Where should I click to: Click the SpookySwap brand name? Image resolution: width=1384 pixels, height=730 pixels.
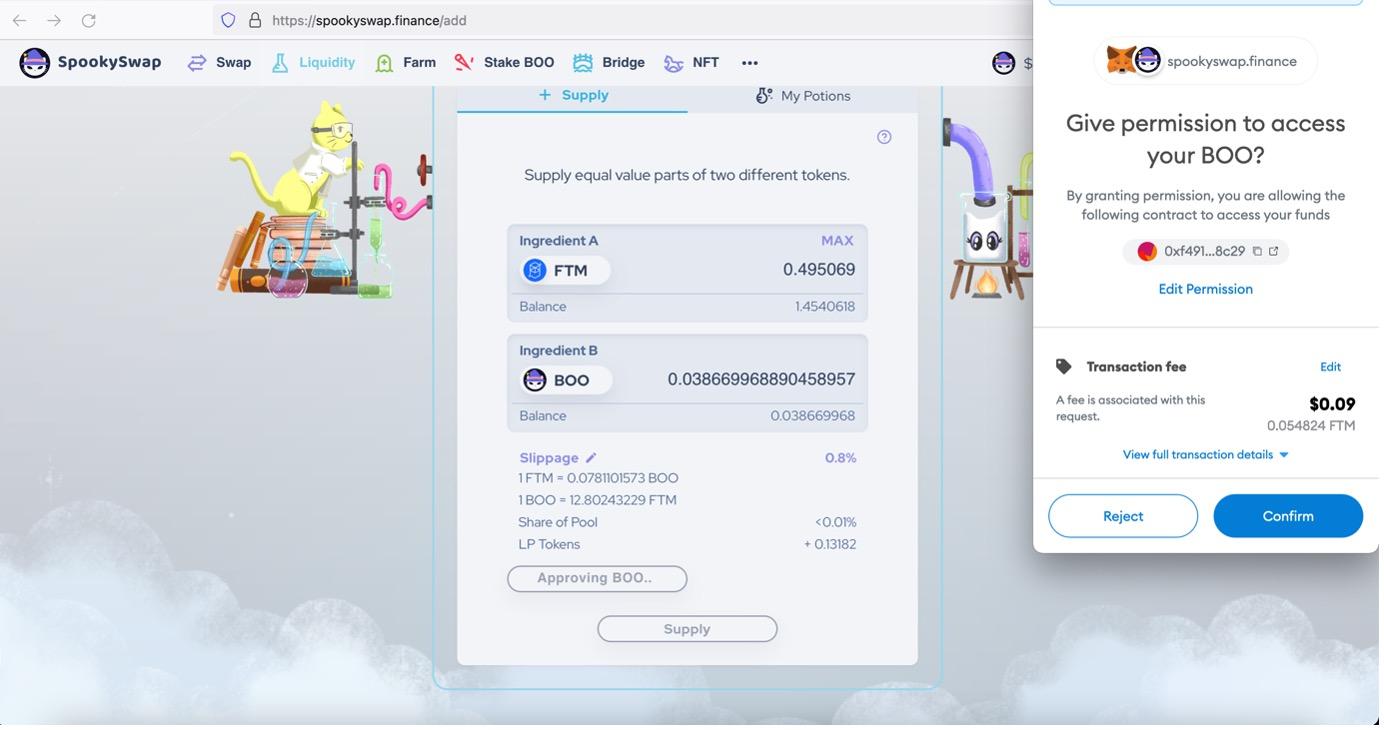(109, 62)
